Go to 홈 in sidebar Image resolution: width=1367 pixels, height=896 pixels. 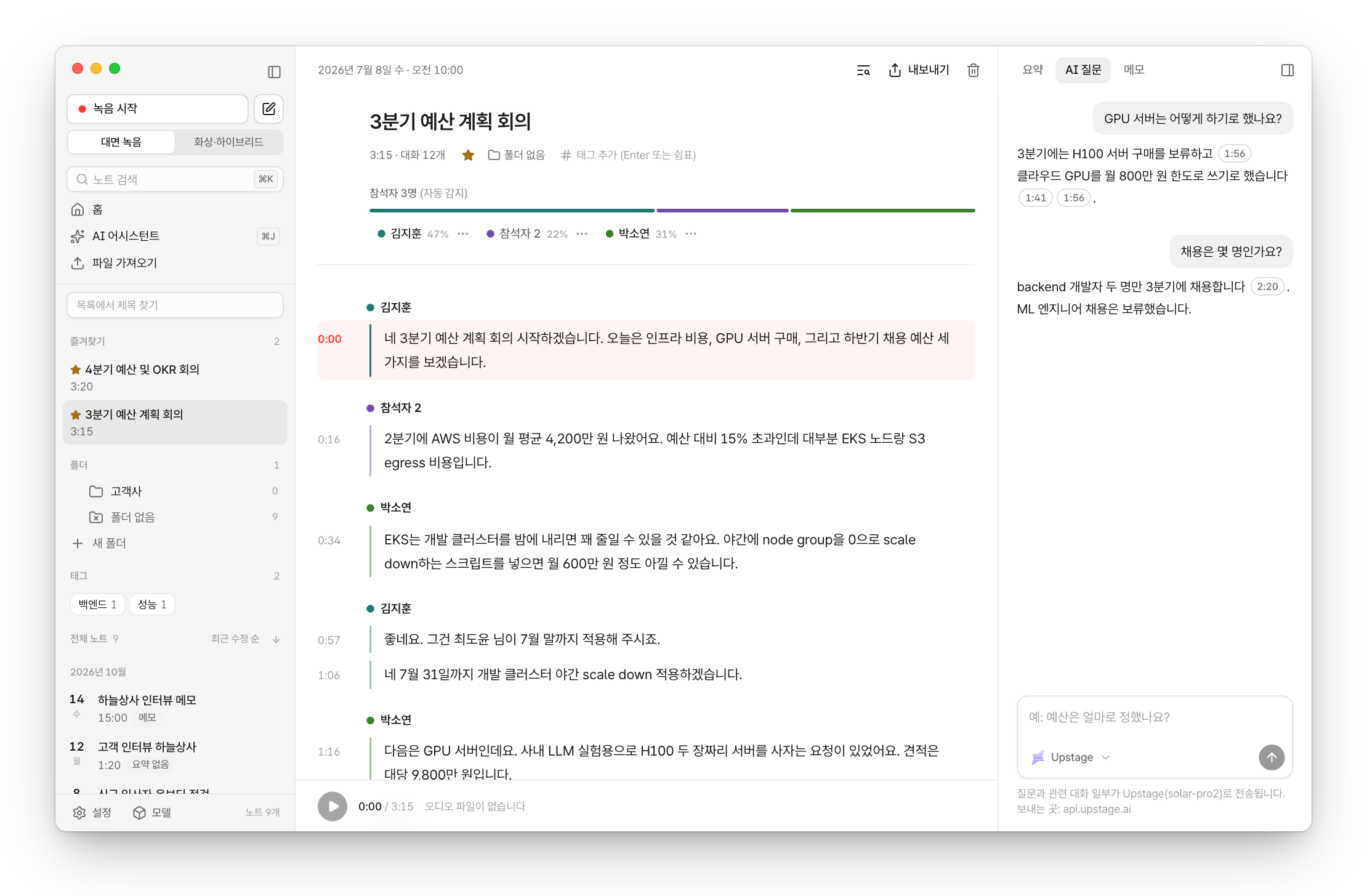click(x=175, y=210)
